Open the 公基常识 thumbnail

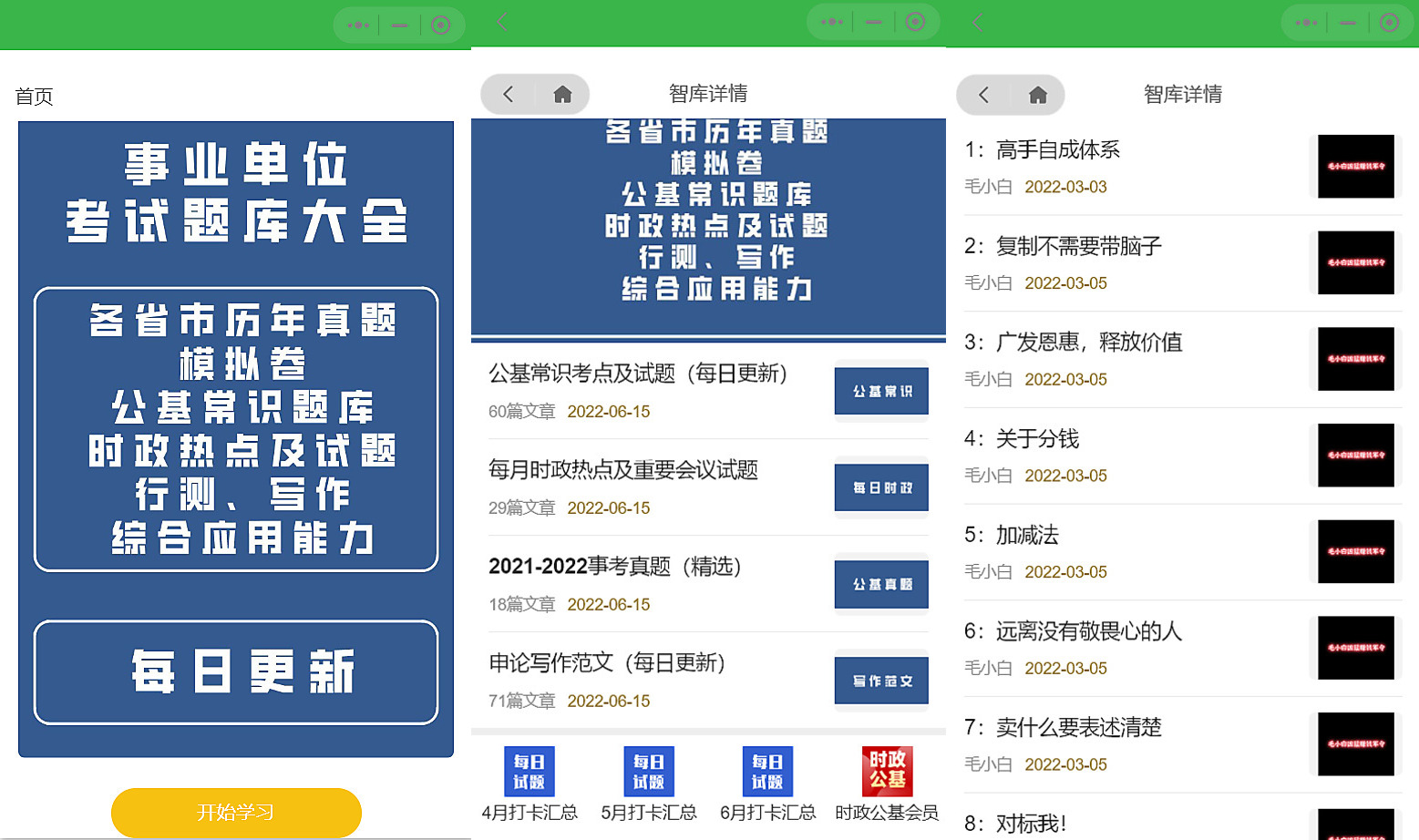point(881,391)
